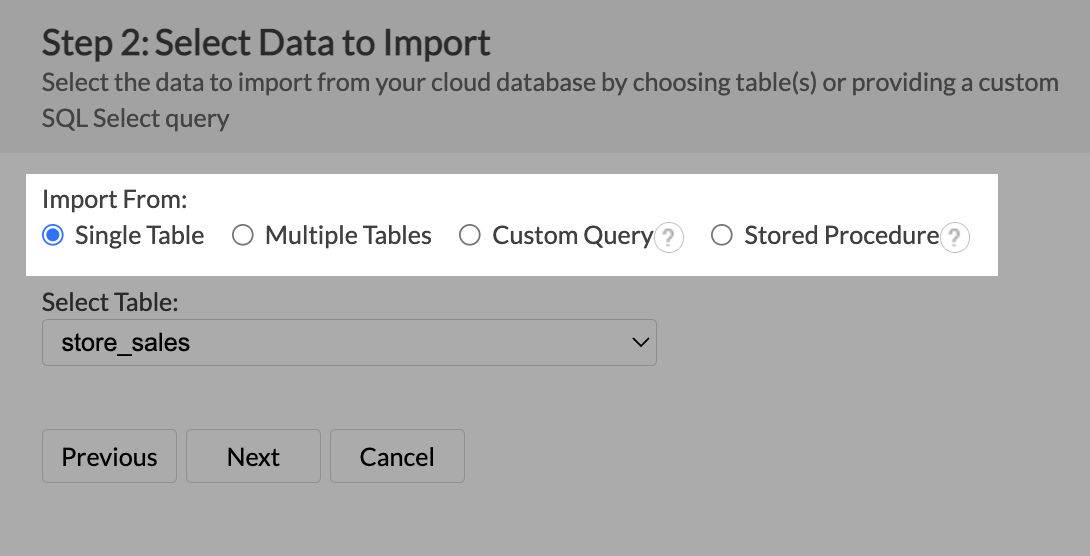Open the Select Table dropdown
The image size is (1090, 556).
(x=349, y=343)
